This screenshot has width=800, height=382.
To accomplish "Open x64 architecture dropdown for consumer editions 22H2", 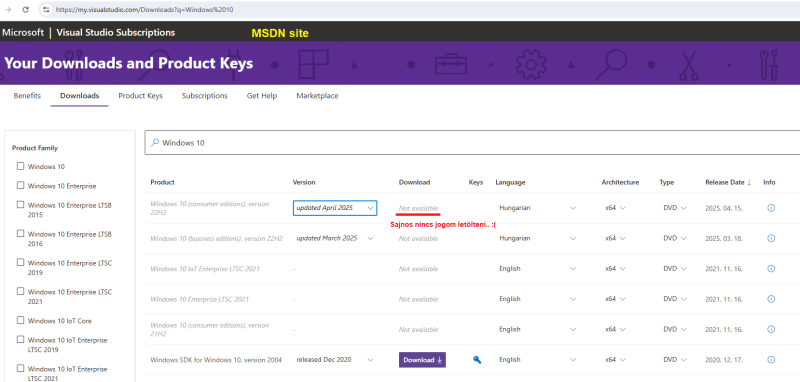I will click(x=615, y=208).
